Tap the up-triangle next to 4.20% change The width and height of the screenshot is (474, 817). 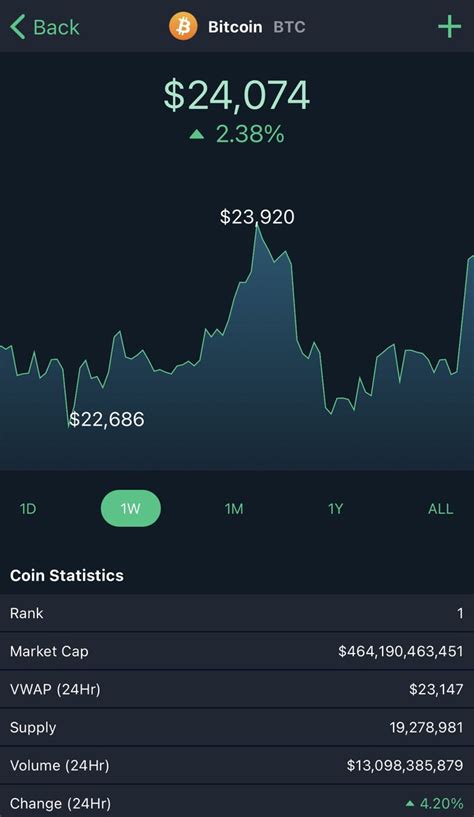pos(410,803)
